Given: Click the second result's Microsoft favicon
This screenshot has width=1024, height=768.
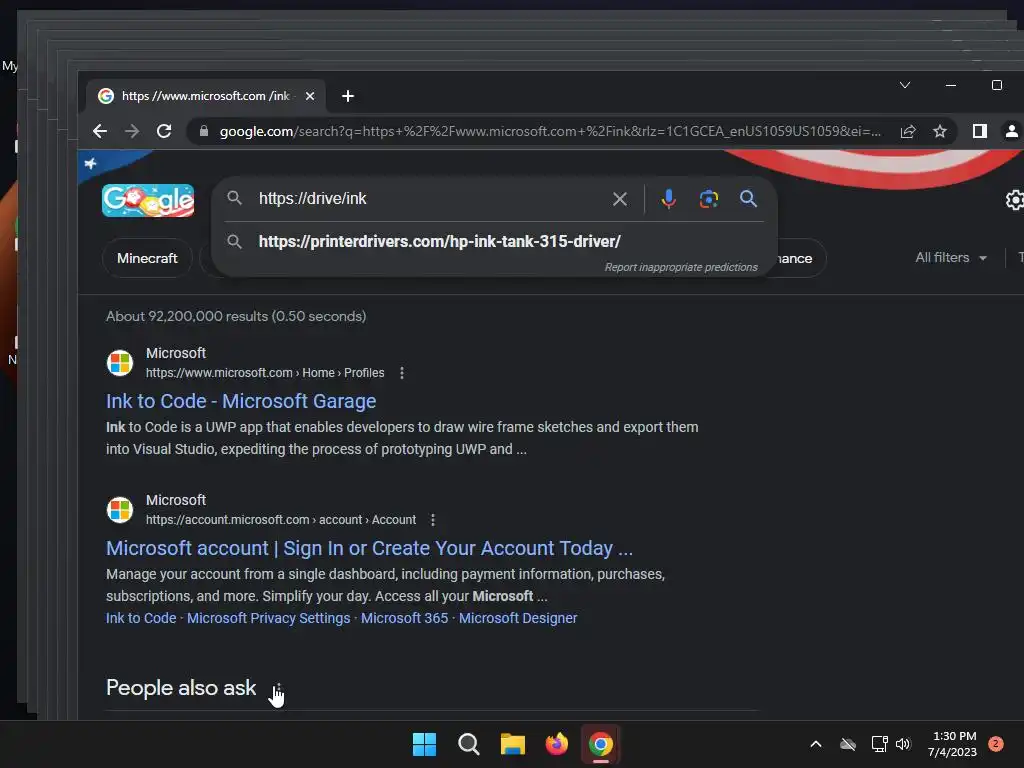Looking at the screenshot, I should [x=120, y=509].
